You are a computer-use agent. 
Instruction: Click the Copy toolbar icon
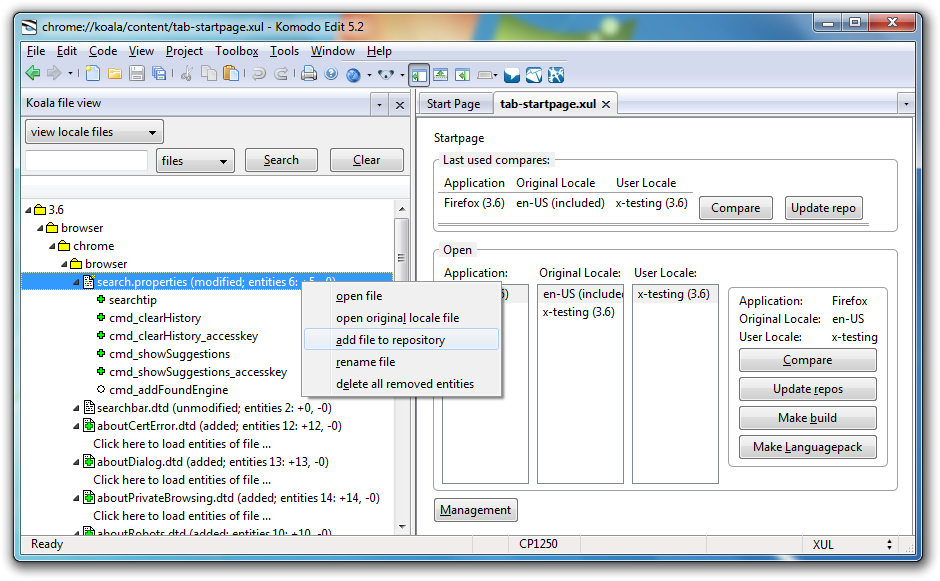(x=209, y=74)
